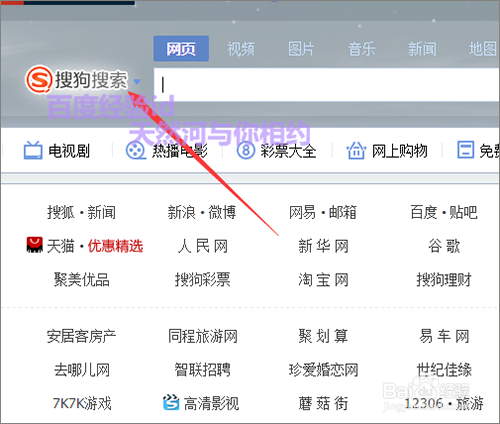The width and height of the screenshot is (500, 424).
Task: Open the 贴吧 link
Action: coord(464,212)
